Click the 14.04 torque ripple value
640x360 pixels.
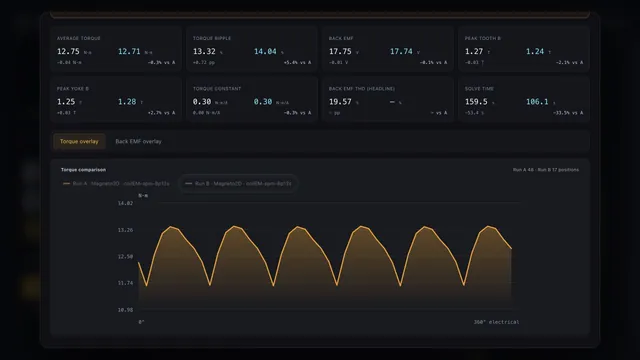[x=265, y=51]
